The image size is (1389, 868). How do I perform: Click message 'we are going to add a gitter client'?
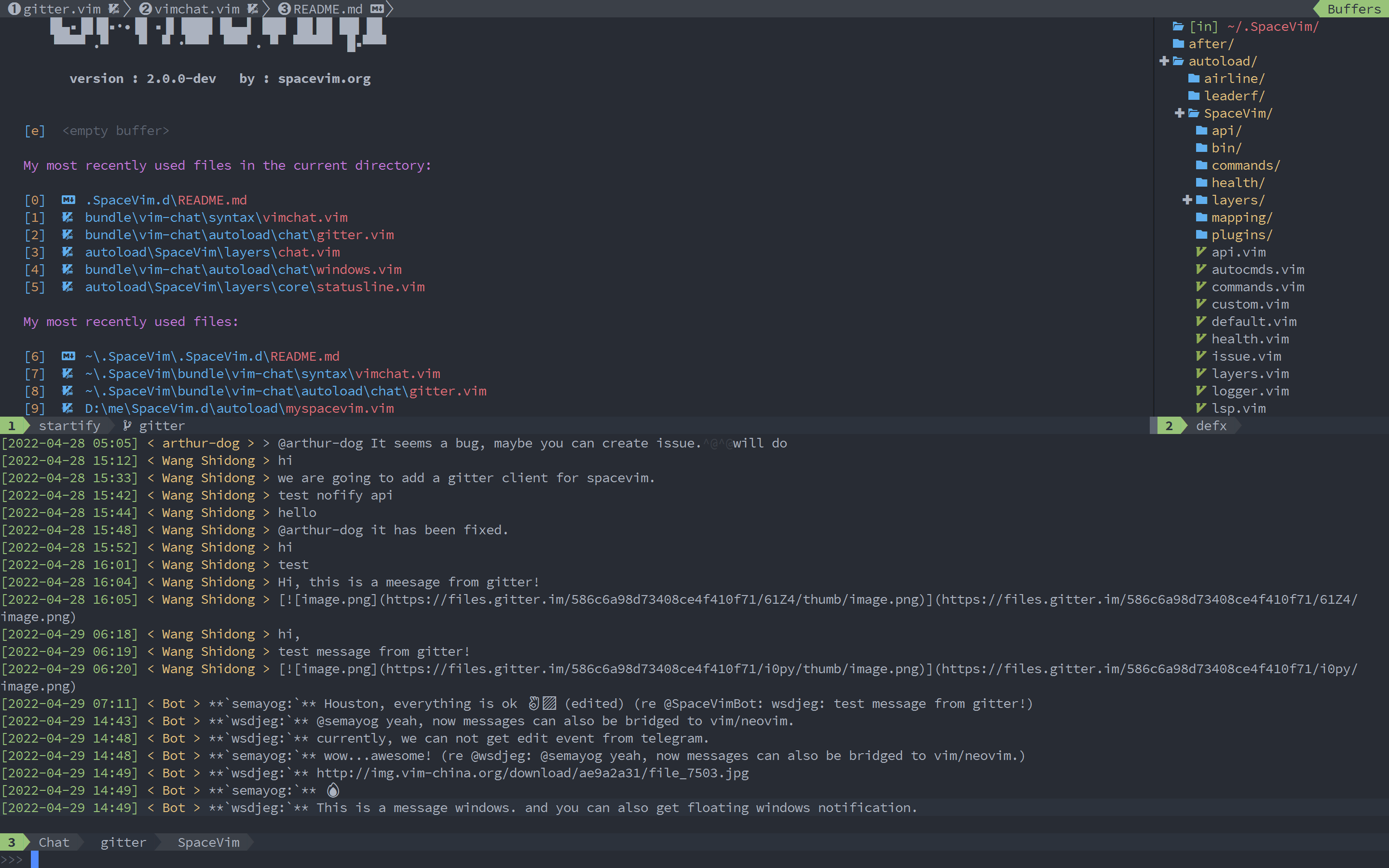coord(466,478)
